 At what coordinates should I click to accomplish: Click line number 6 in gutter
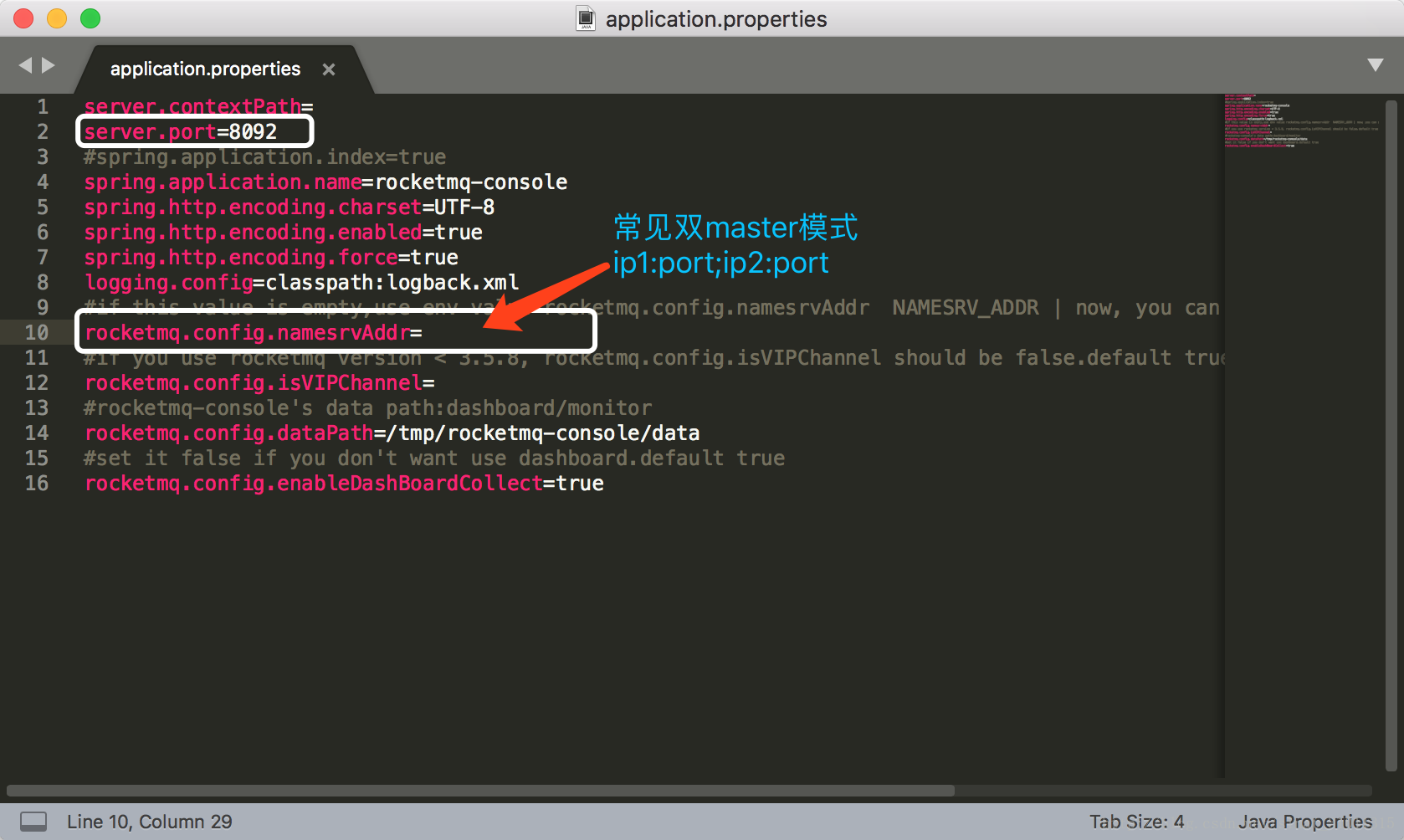coord(43,233)
